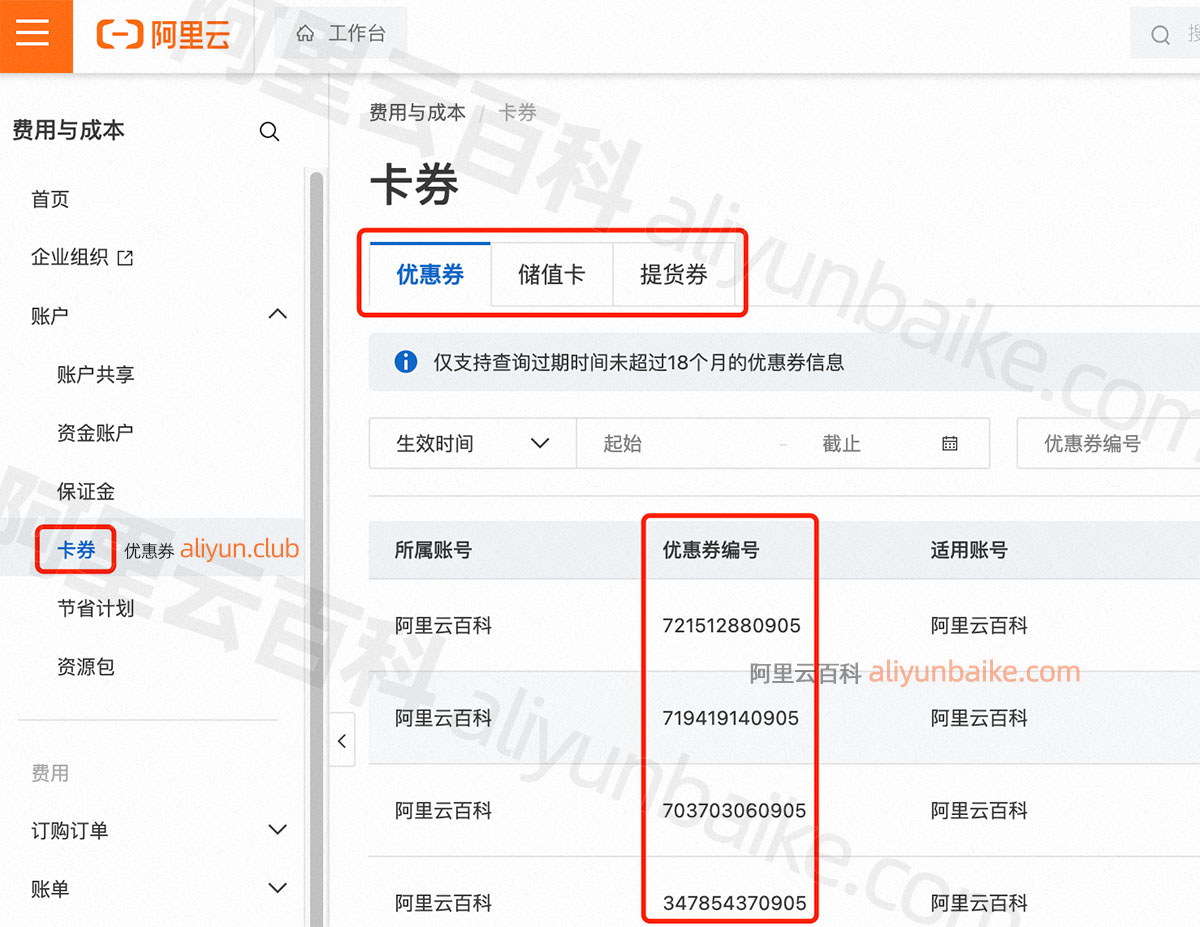Click coupon number 703703060905

(x=733, y=811)
